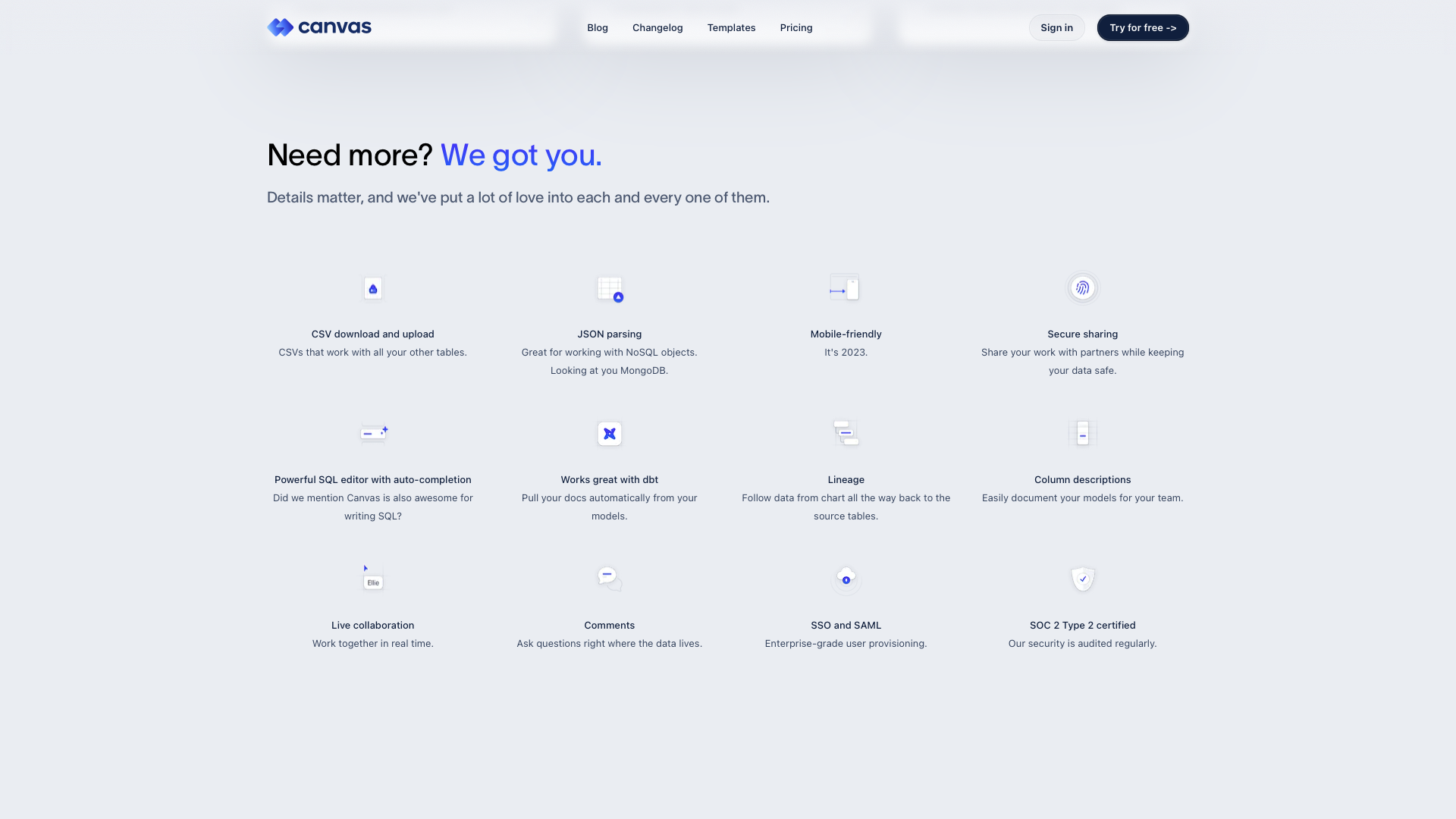Click the Comments speech bubble icon
The width and height of the screenshot is (1456, 819).
coord(610,579)
